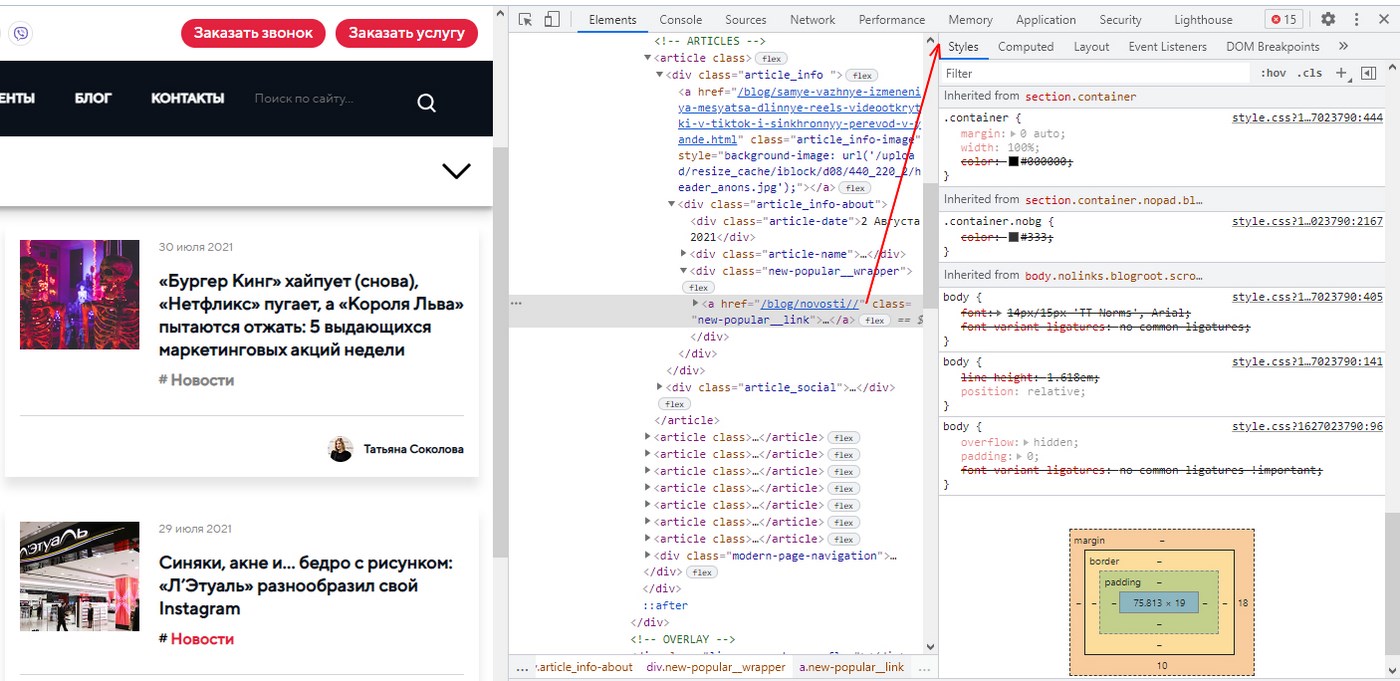Expand the article-name div node

tap(684, 254)
